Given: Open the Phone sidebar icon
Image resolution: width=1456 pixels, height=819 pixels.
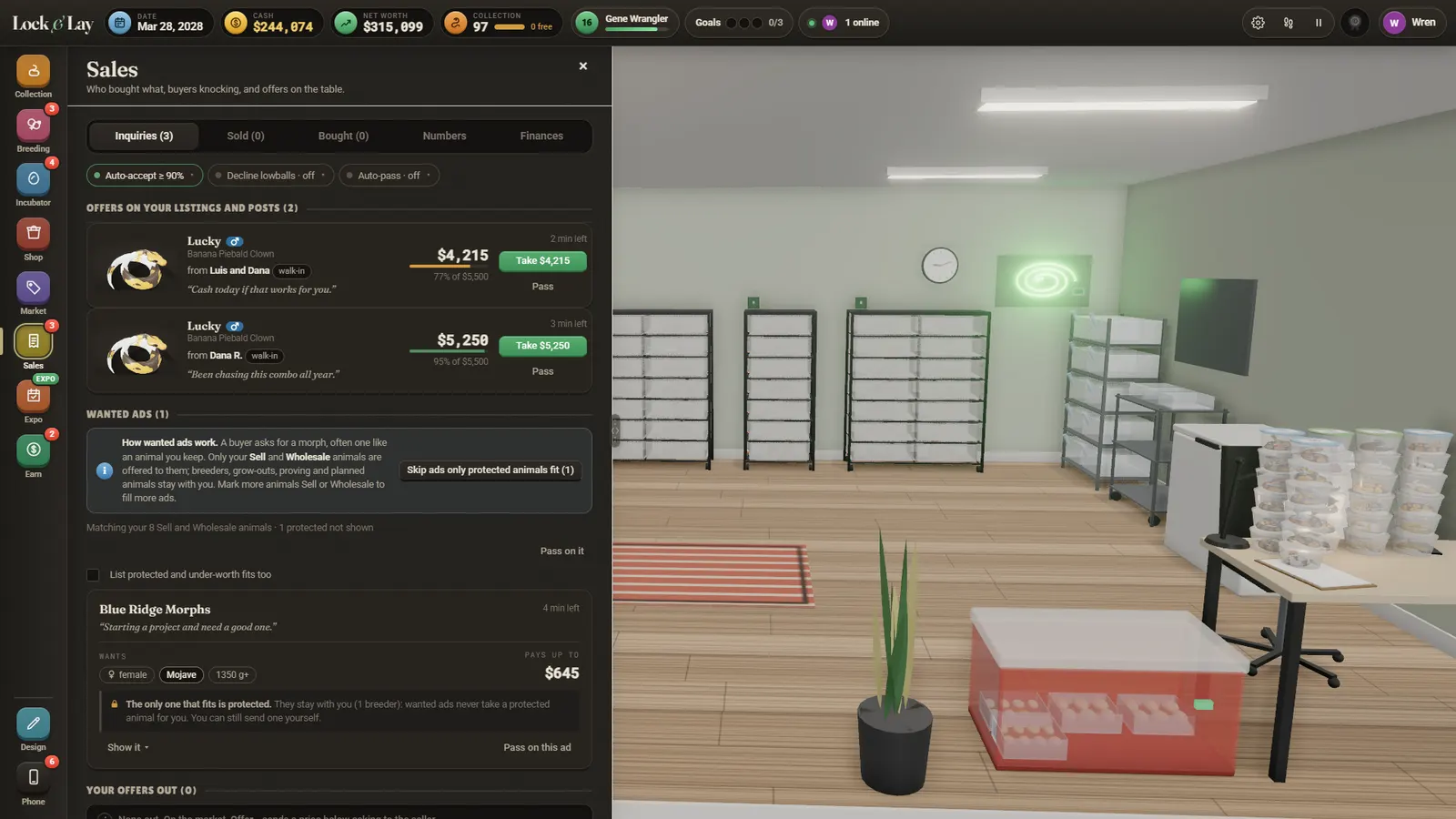Looking at the screenshot, I should [33, 778].
